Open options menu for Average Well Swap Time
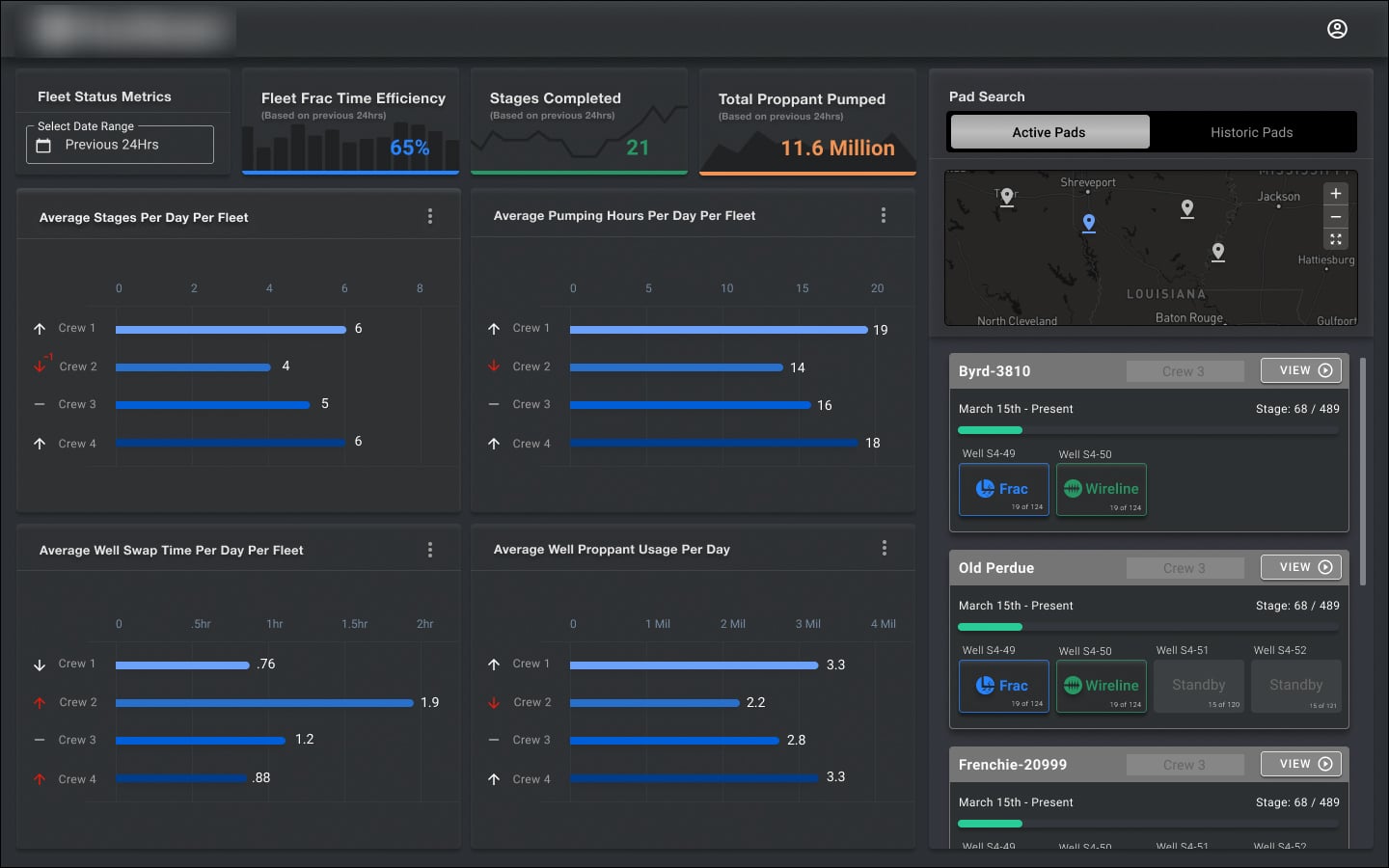 (x=430, y=550)
